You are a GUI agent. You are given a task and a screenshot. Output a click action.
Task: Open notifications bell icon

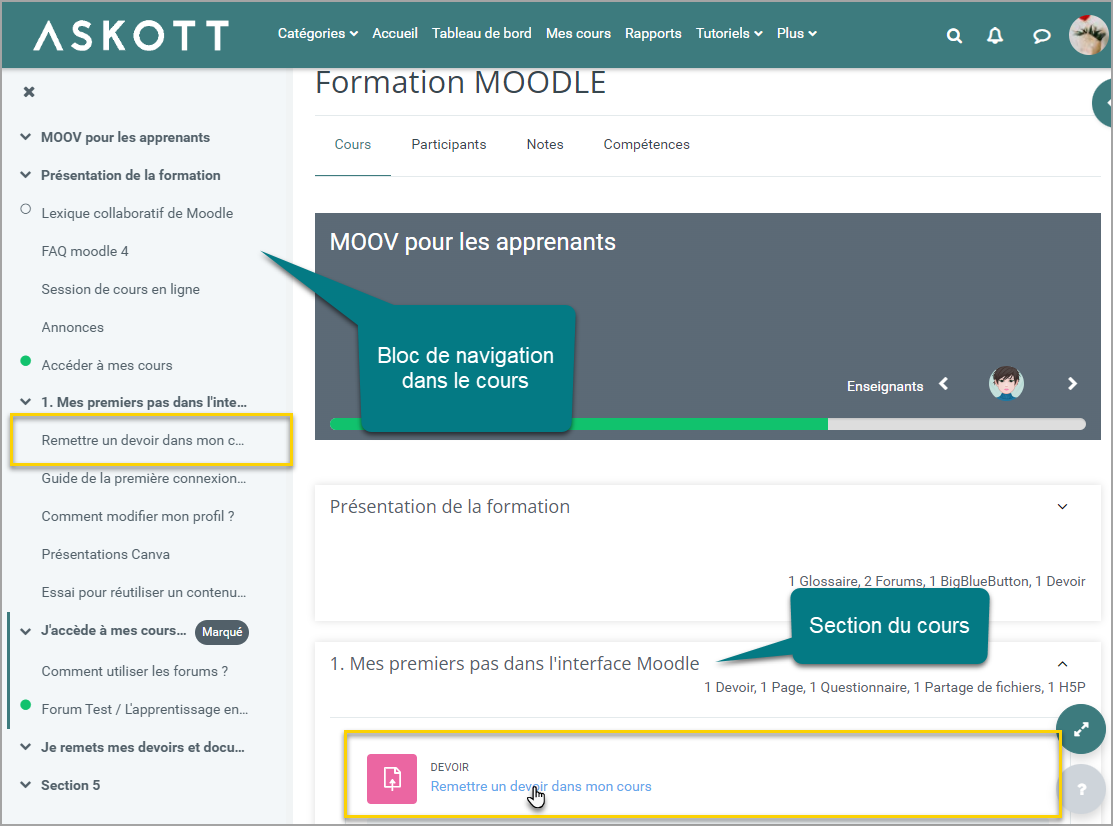(995, 35)
